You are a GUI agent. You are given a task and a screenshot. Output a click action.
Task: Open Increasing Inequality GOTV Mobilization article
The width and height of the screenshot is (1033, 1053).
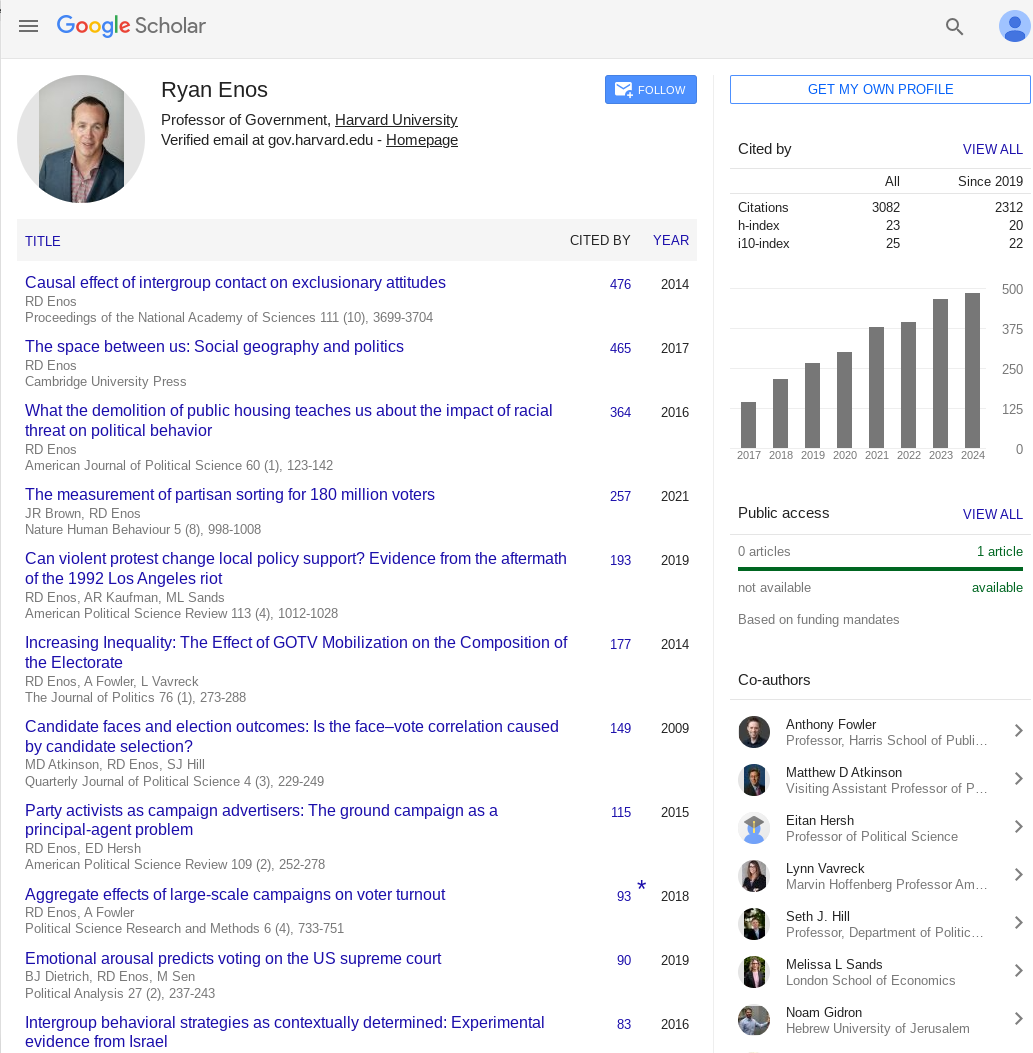[296, 652]
